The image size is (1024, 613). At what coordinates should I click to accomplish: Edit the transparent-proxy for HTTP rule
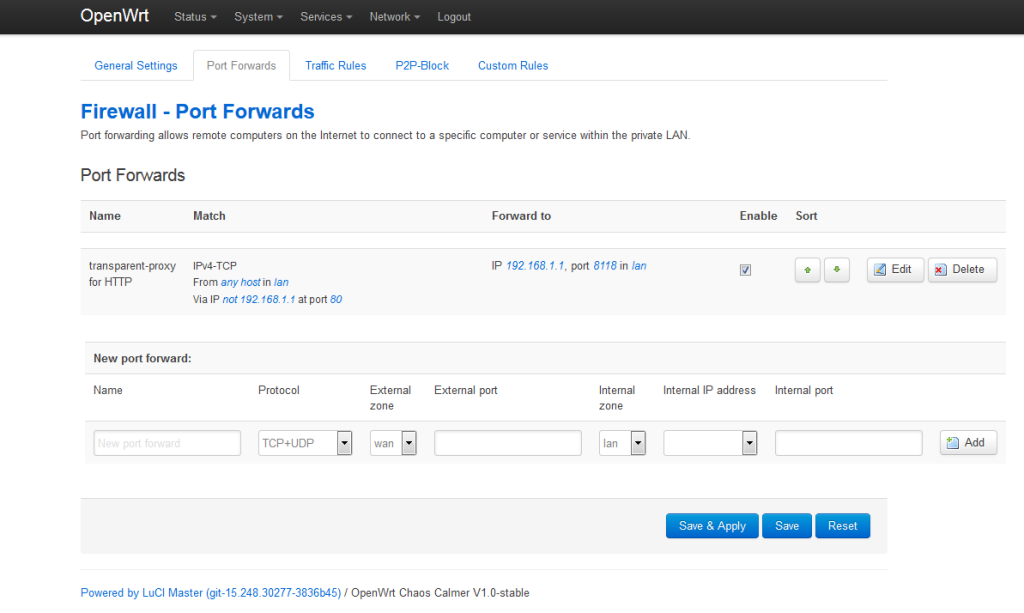point(894,269)
